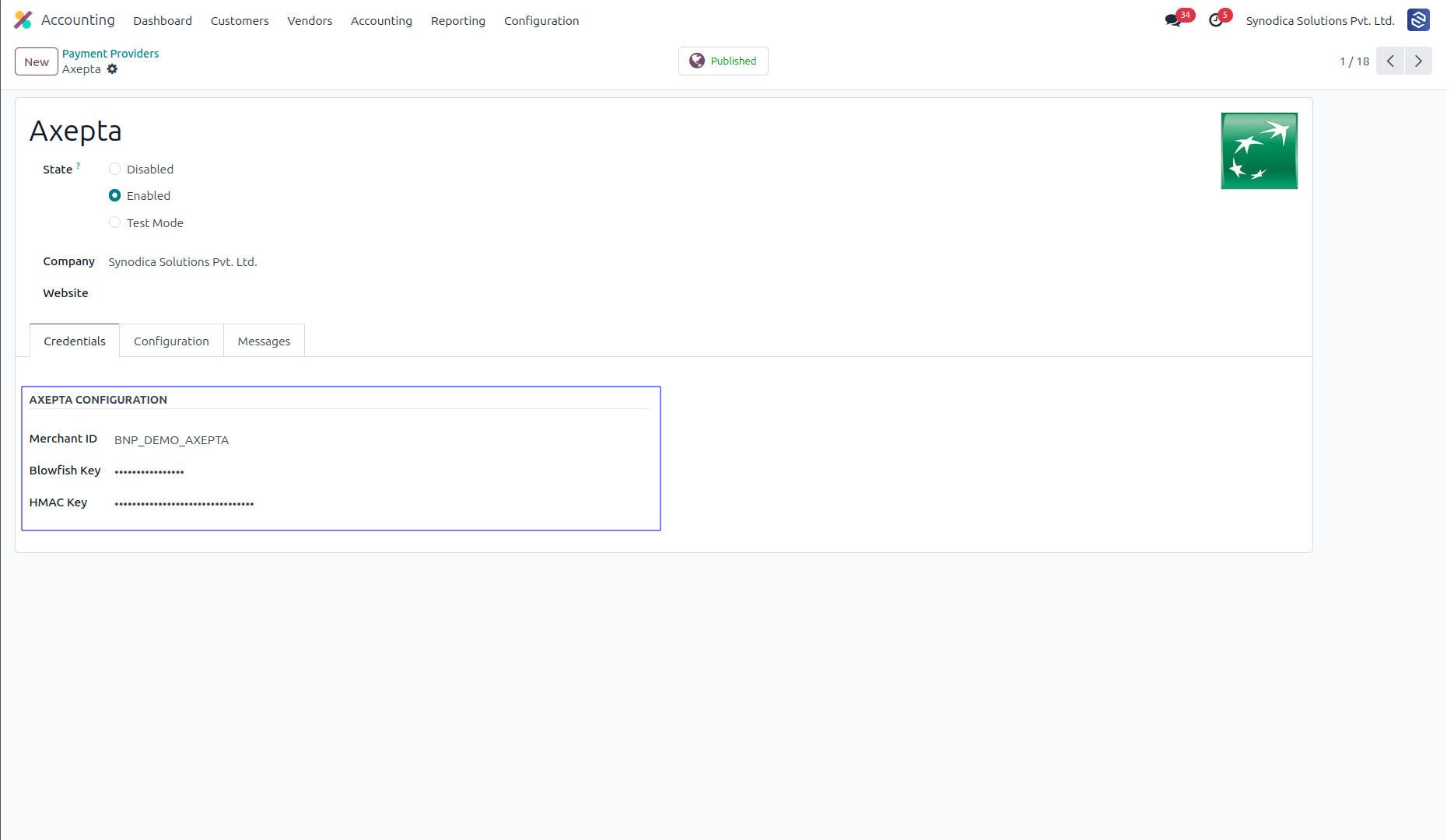Viewport: 1454px width, 840px height.
Task: Toggle the Published status button
Action: (723, 61)
